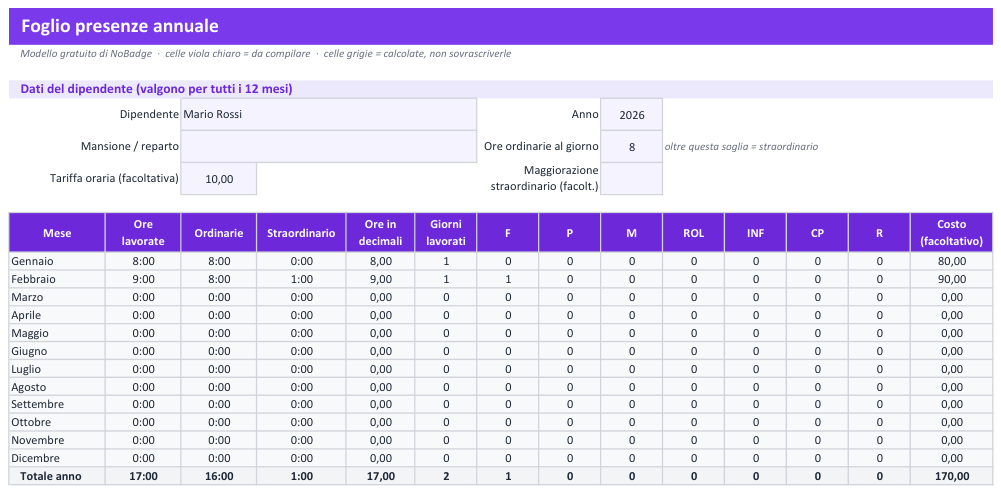Select the INF column header
1001x491 pixels.
(x=755, y=233)
